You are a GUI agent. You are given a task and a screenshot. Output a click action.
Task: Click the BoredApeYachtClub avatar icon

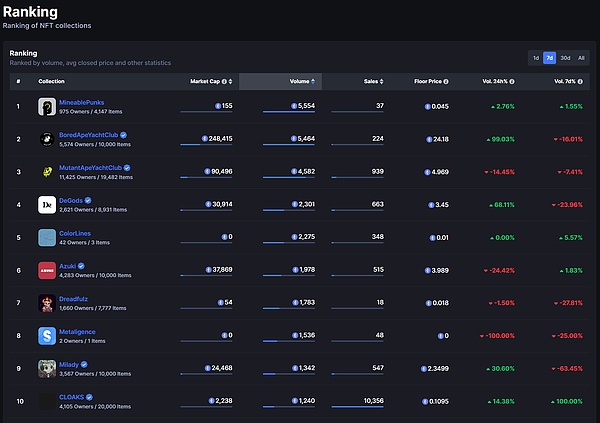point(46,139)
